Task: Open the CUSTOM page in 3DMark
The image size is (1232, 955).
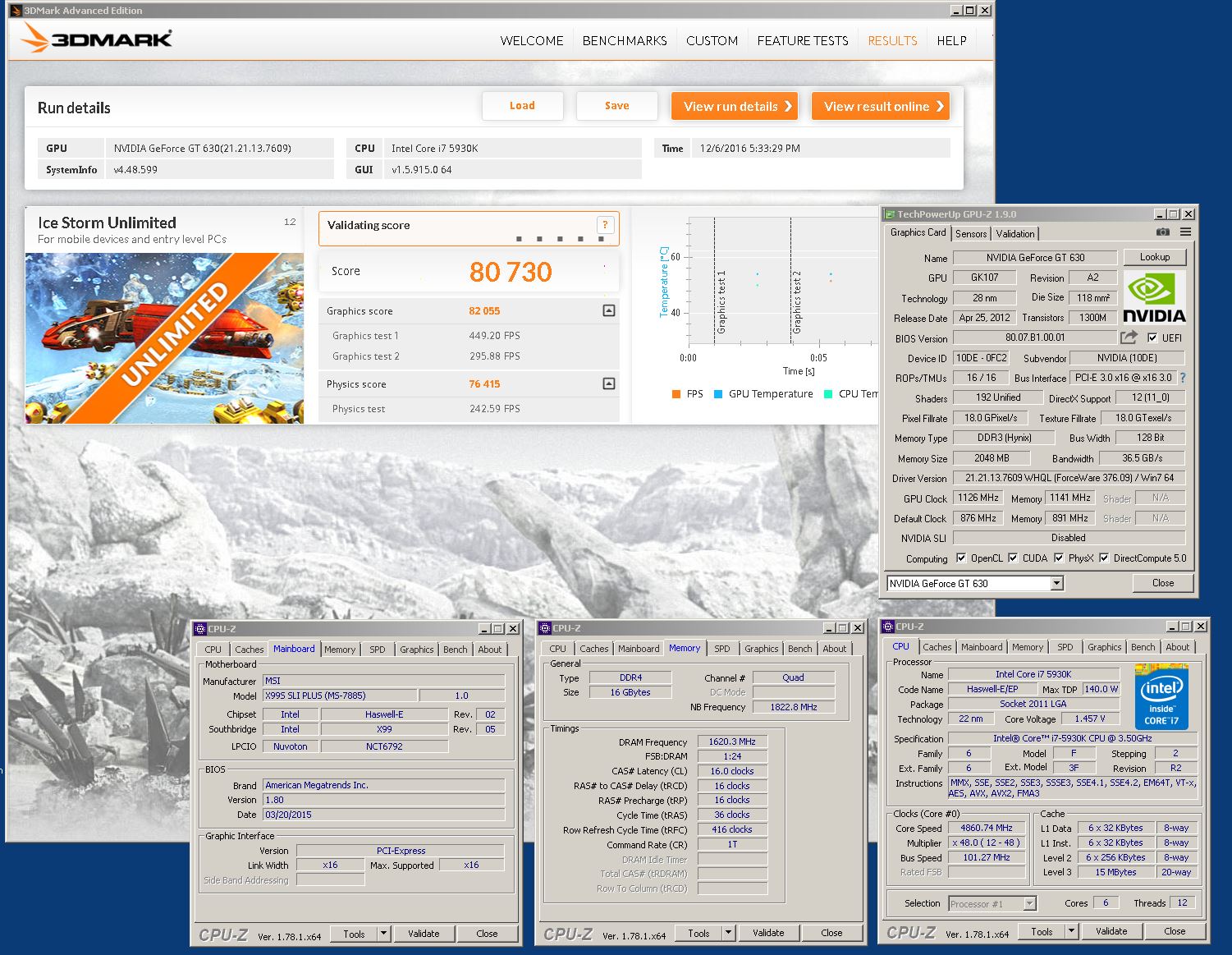Action: (712, 40)
